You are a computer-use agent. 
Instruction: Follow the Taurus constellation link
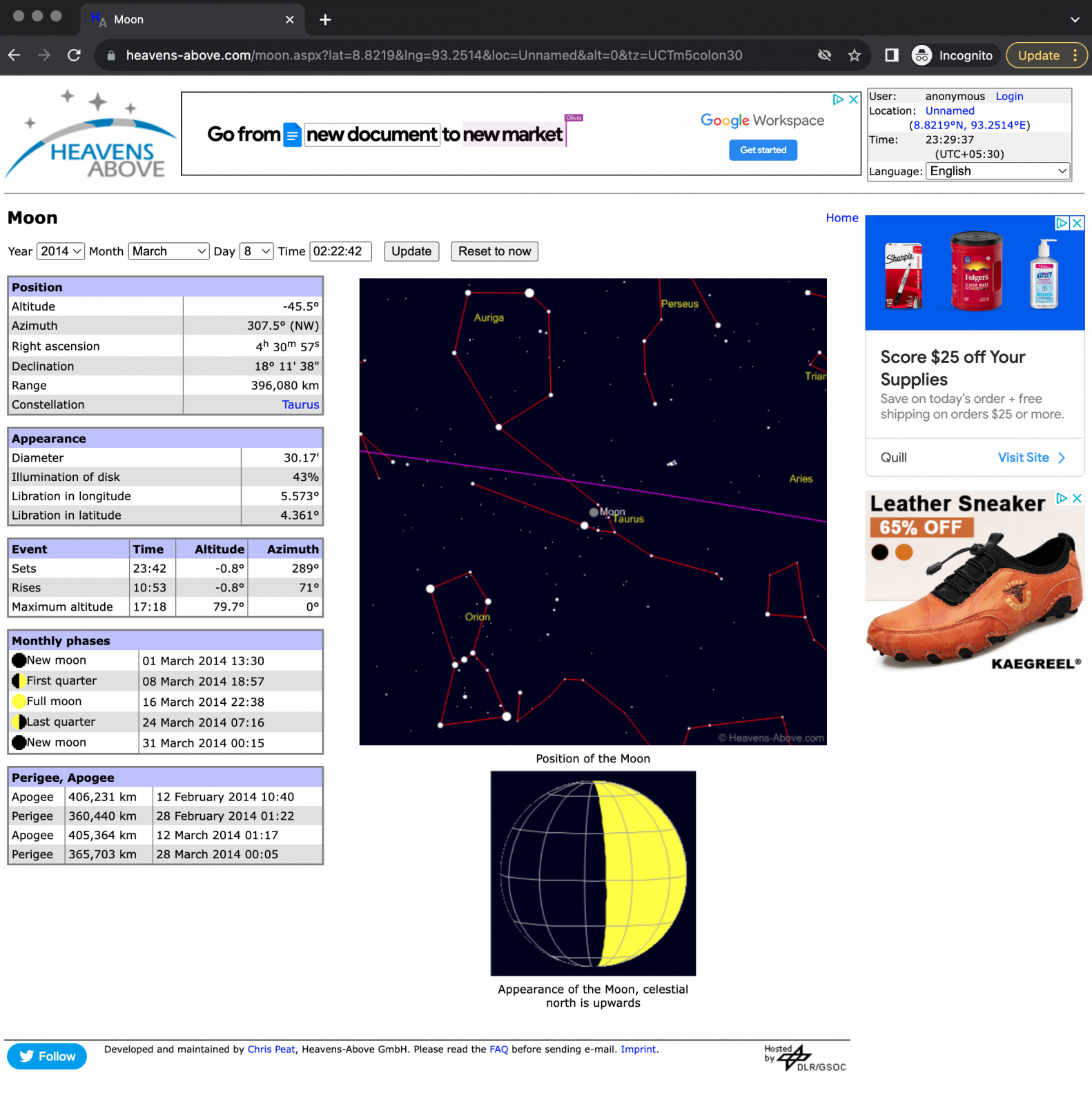coord(300,405)
